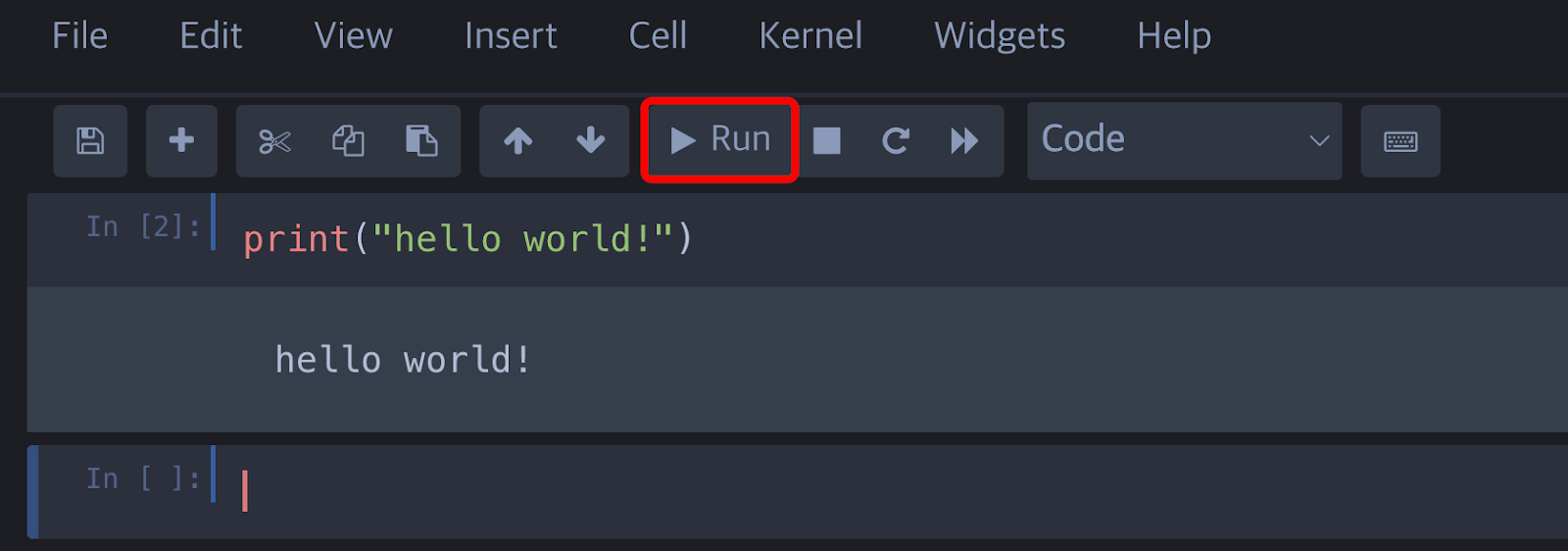
Task: Restart and run all with the fast-forward icon
Action: (964, 141)
